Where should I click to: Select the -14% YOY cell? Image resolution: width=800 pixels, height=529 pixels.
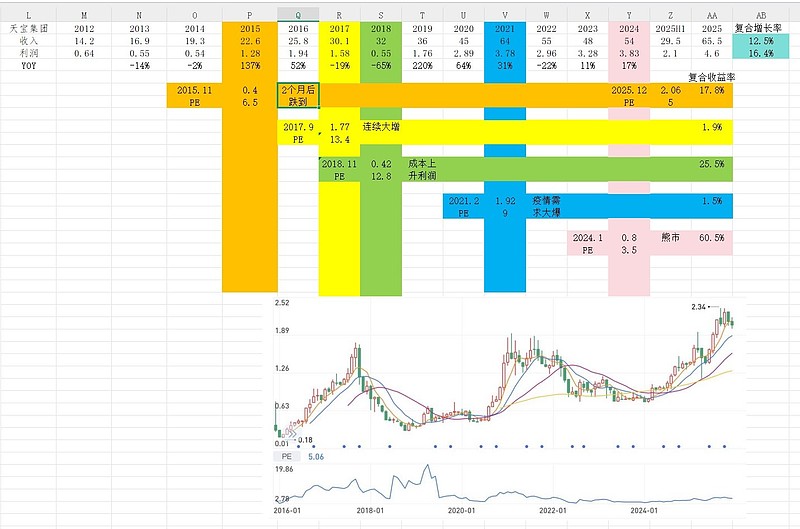tap(139, 65)
